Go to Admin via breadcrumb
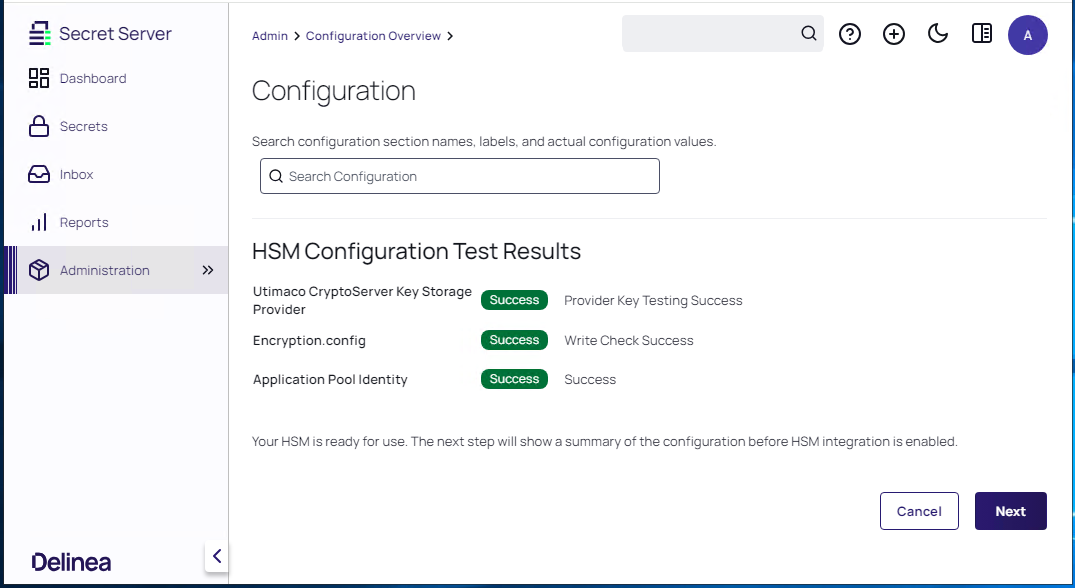Image resolution: width=1075 pixels, height=588 pixels. coord(269,35)
